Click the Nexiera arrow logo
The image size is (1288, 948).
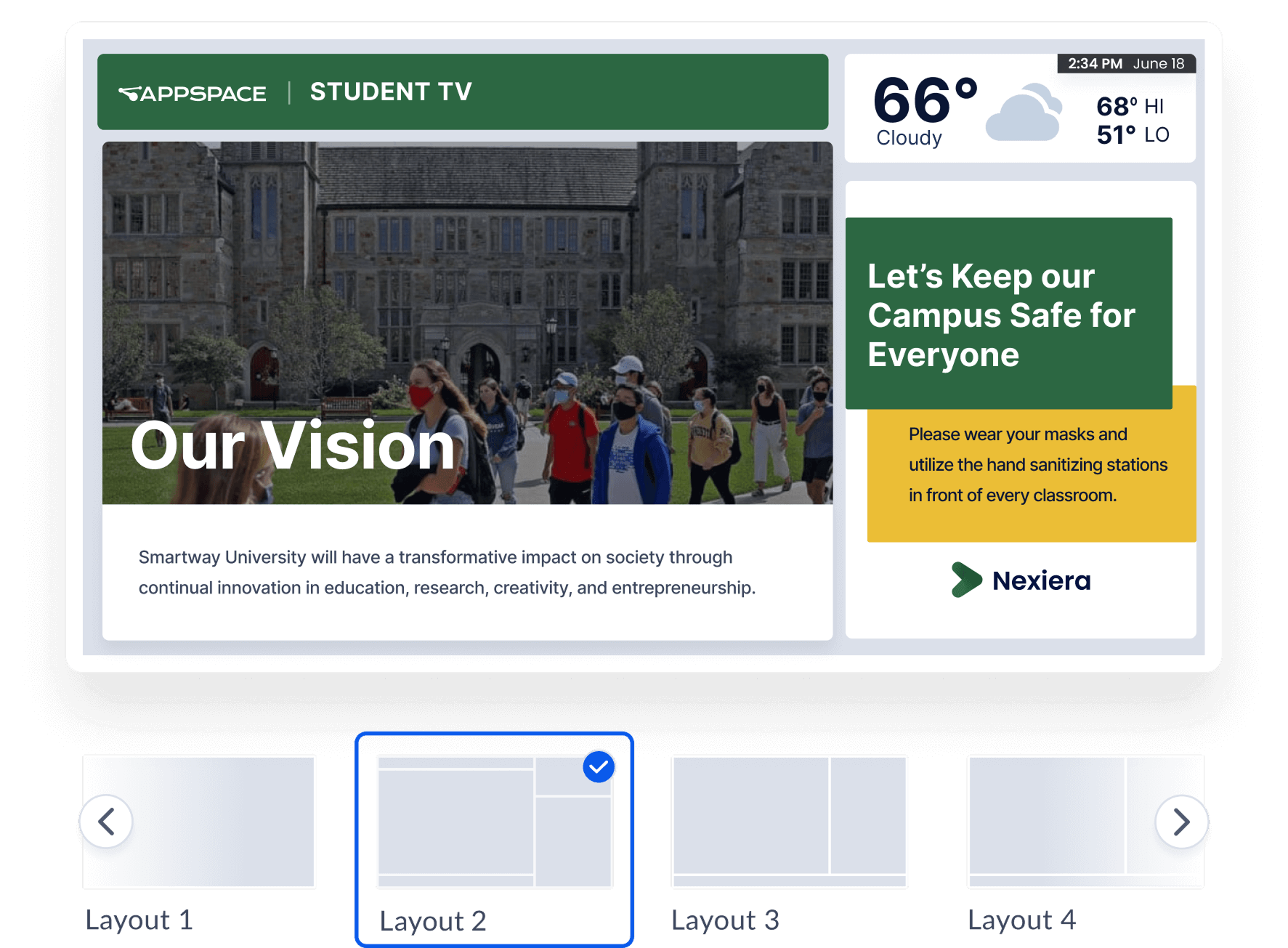click(x=965, y=580)
